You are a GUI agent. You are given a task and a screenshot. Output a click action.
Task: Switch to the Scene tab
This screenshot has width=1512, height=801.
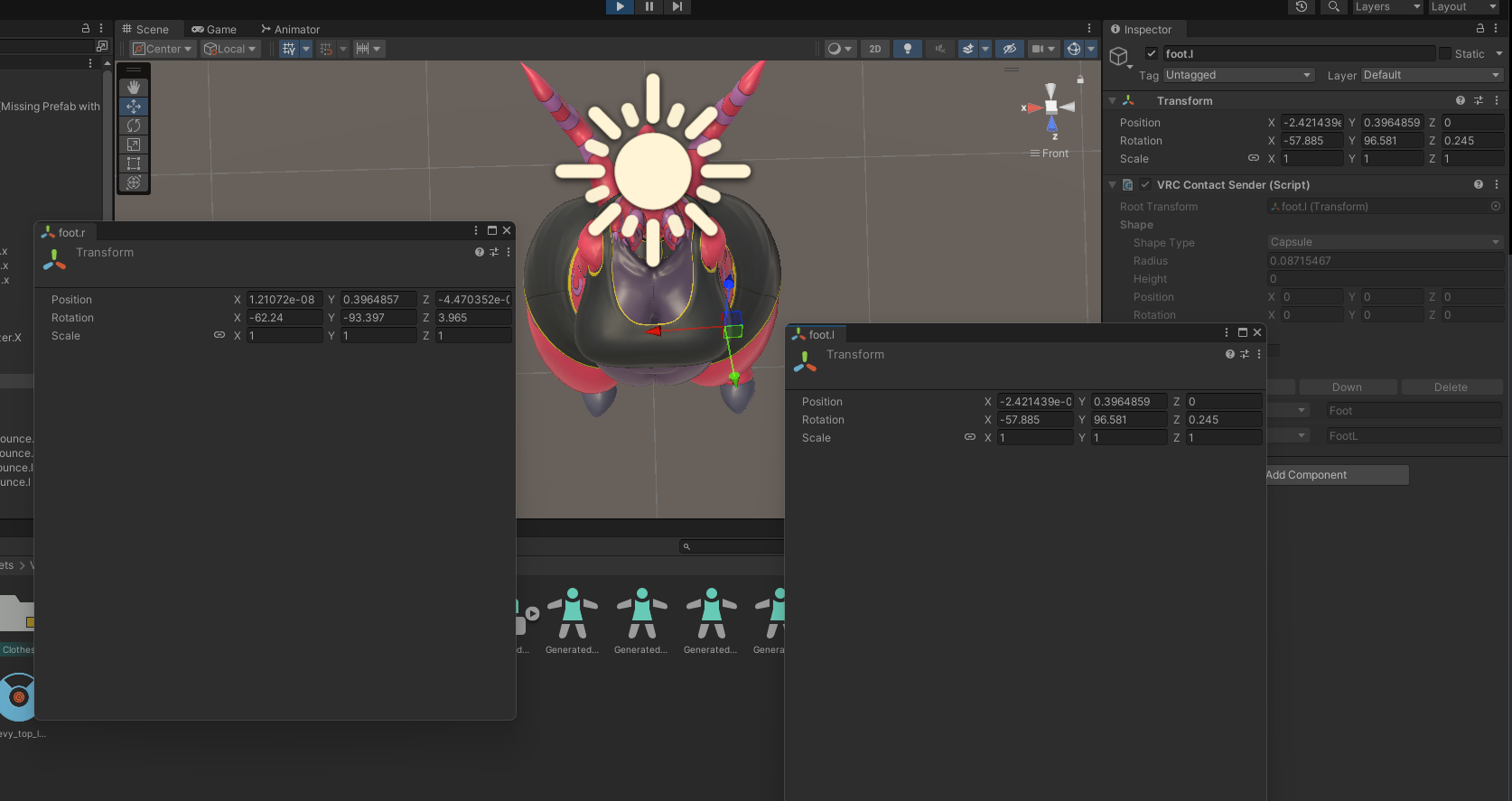pyautogui.click(x=145, y=29)
